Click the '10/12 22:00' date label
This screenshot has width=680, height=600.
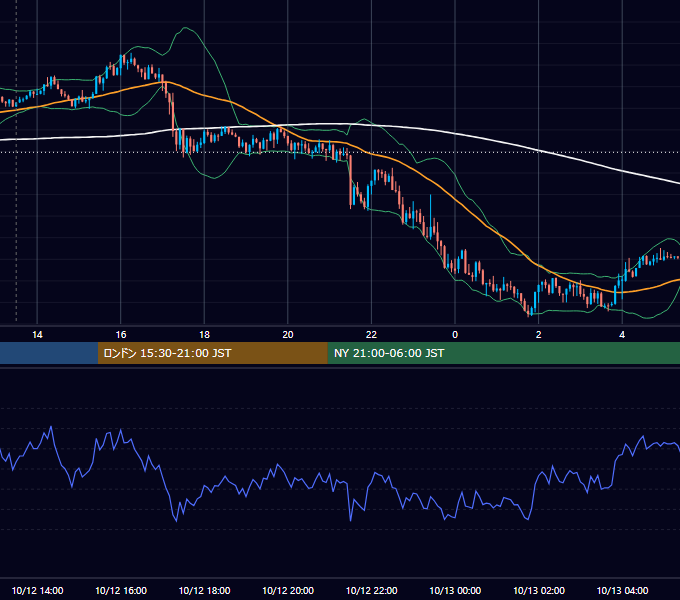pyautogui.click(x=371, y=590)
